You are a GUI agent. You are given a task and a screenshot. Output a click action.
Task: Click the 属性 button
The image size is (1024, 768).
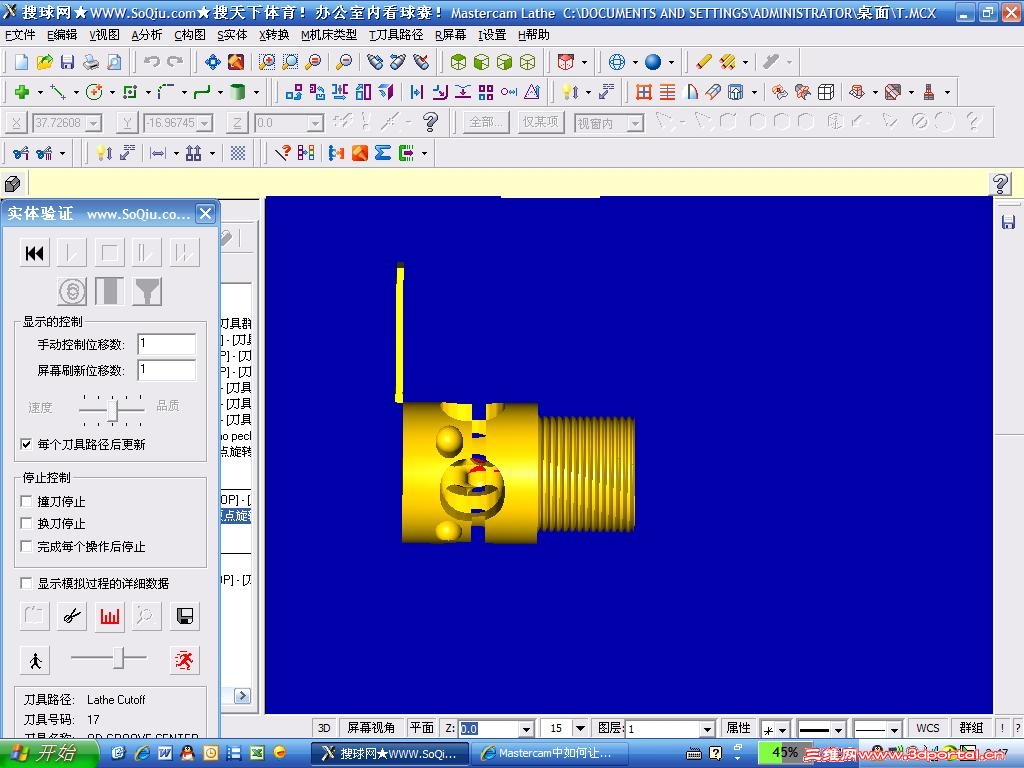739,728
